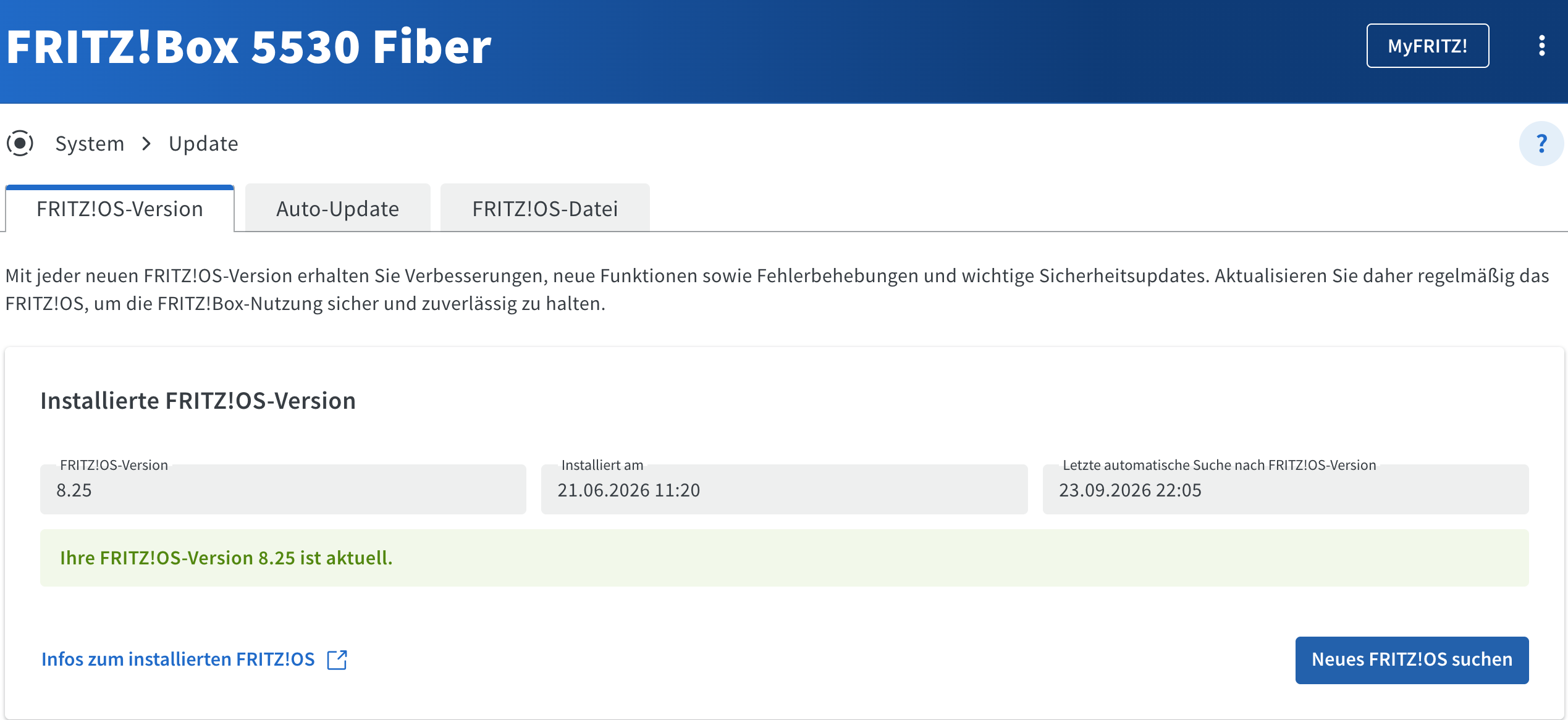Click the green 'ist aktuell' status message
The width and height of the screenshot is (1568, 720).
(x=784, y=558)
